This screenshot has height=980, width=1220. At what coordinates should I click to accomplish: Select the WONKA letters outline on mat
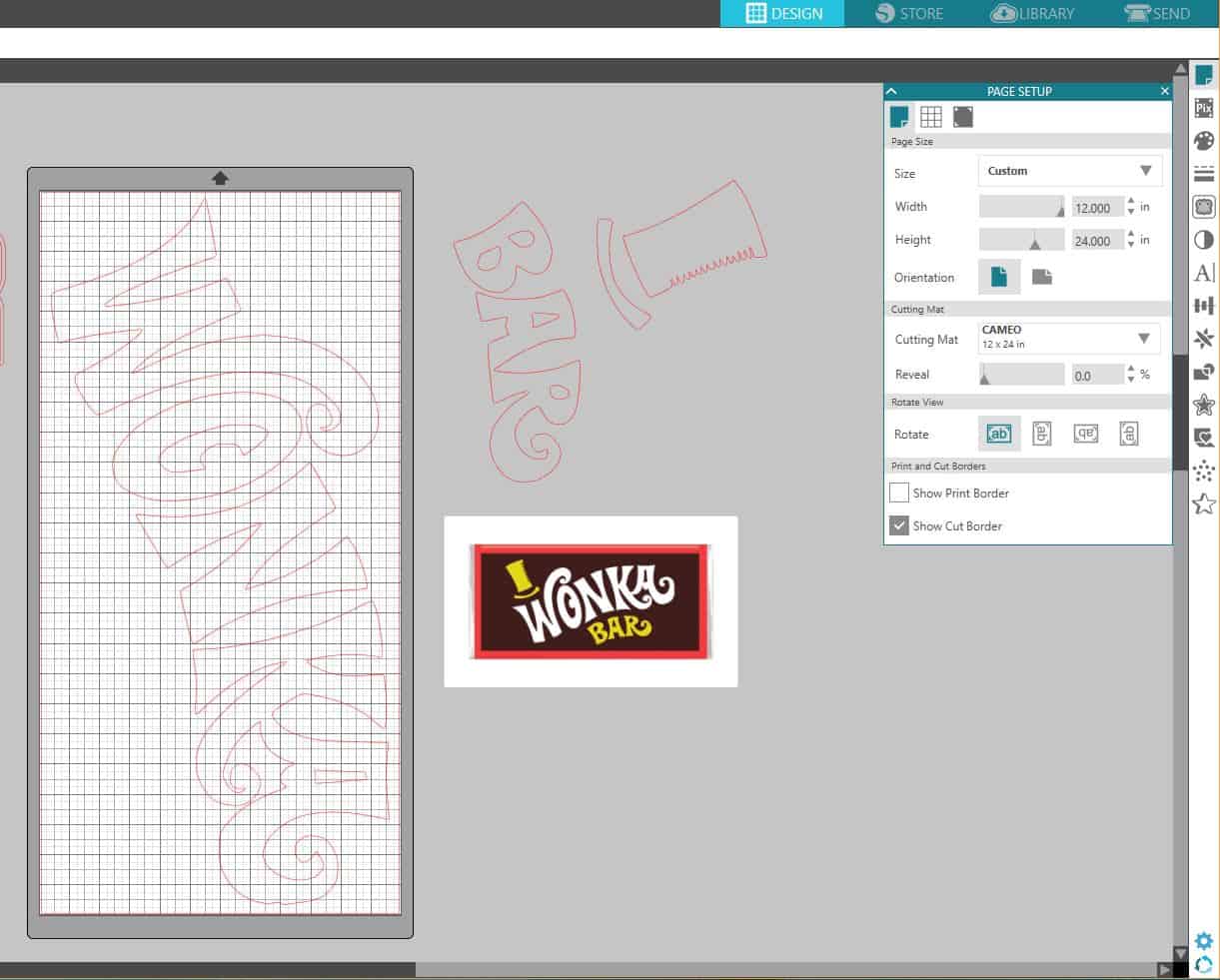pyautogui.click(x=220, y=549)
